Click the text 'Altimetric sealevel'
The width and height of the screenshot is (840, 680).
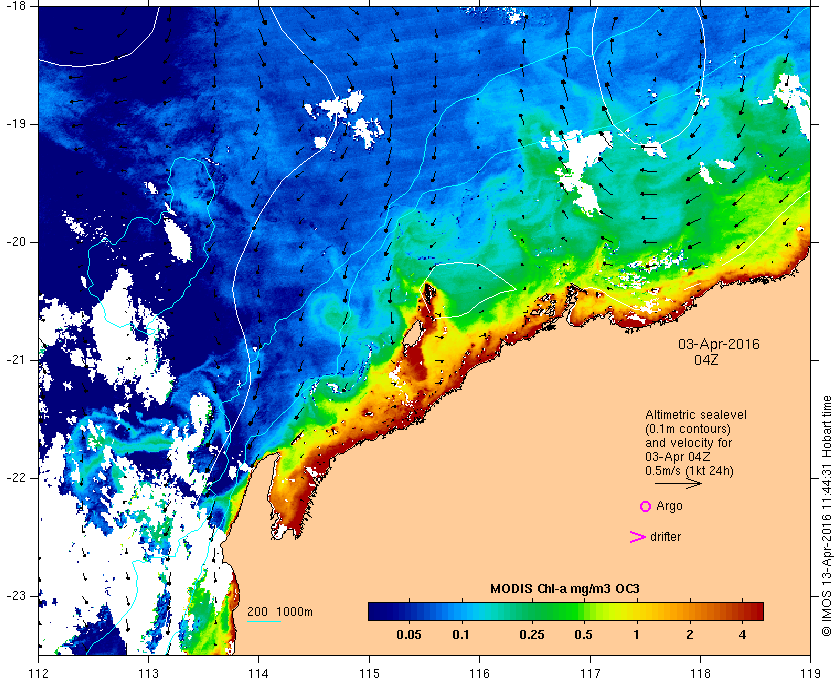(x=696, y=415)
